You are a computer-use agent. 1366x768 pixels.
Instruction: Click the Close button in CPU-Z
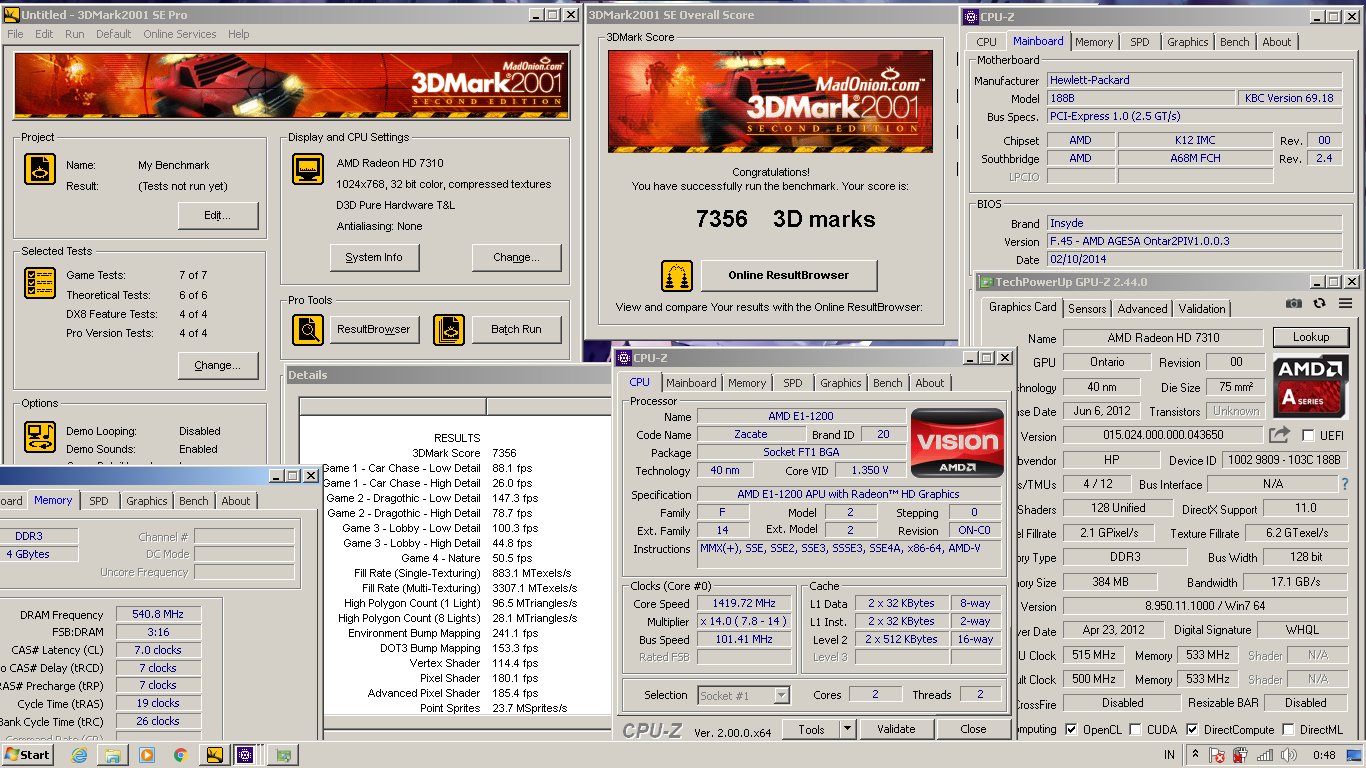[x=973, y=729]
